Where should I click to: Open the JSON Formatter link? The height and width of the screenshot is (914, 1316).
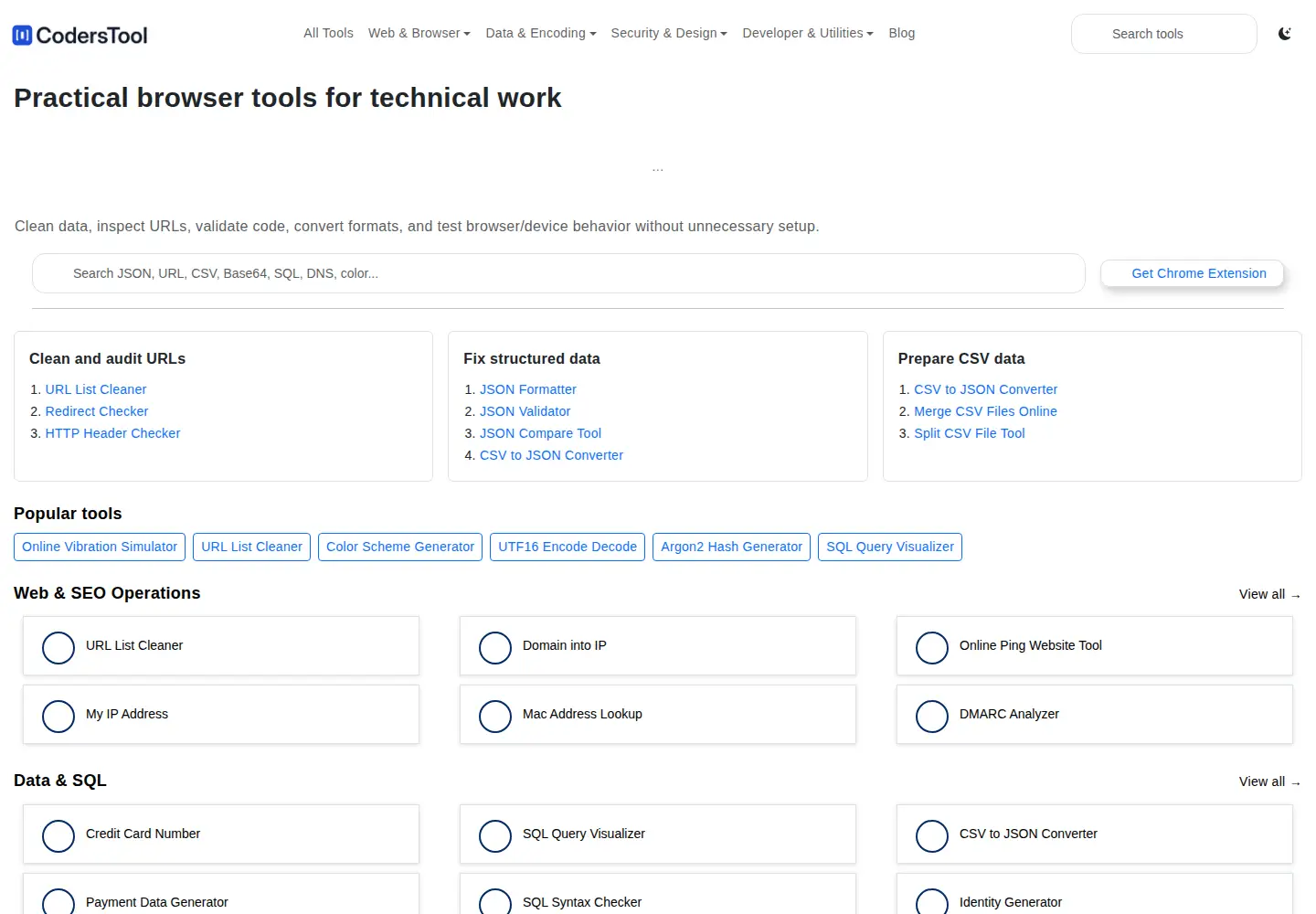(528, 389)
